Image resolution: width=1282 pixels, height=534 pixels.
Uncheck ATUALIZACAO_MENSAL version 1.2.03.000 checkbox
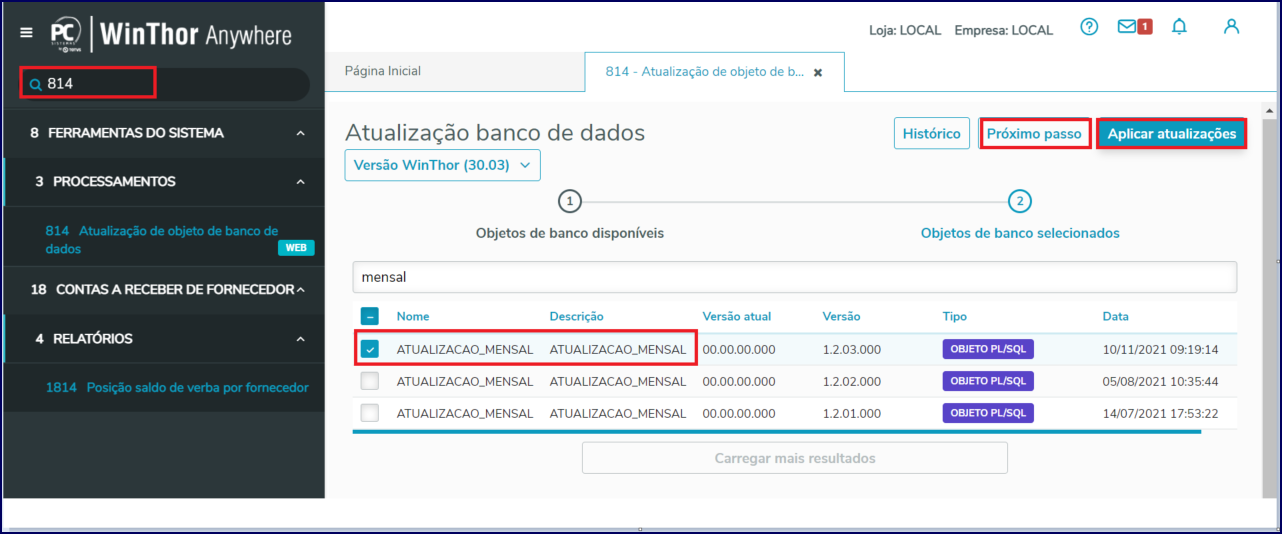pyautogui.click(x=370, y=349)
